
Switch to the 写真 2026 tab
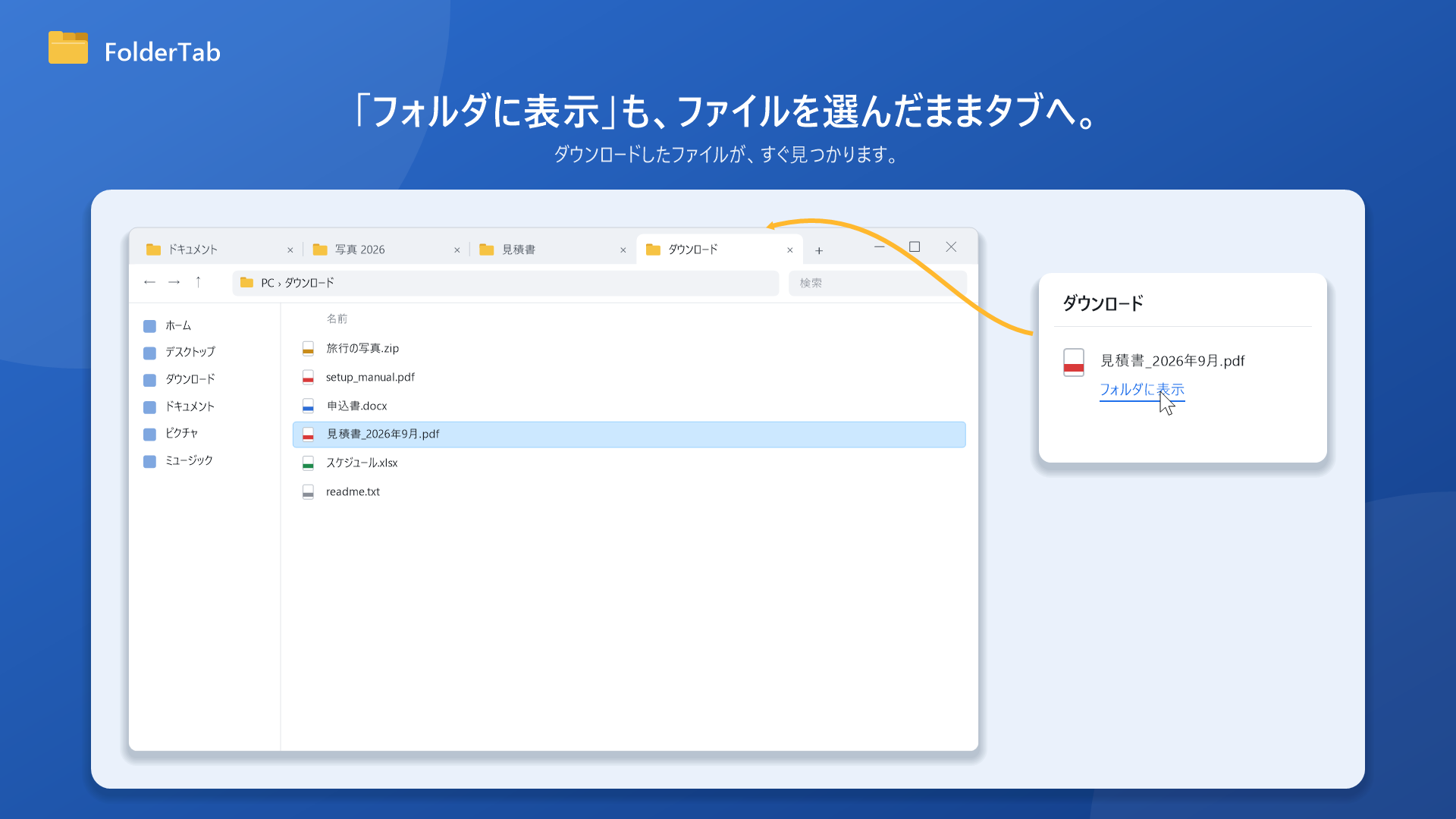tap(386, 249)
